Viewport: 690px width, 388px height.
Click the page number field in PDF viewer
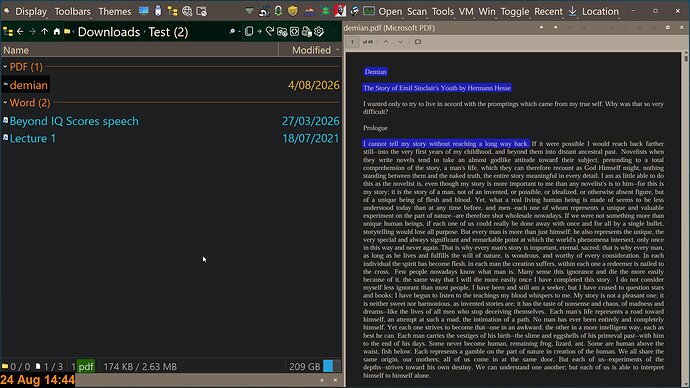pos(352,42)
